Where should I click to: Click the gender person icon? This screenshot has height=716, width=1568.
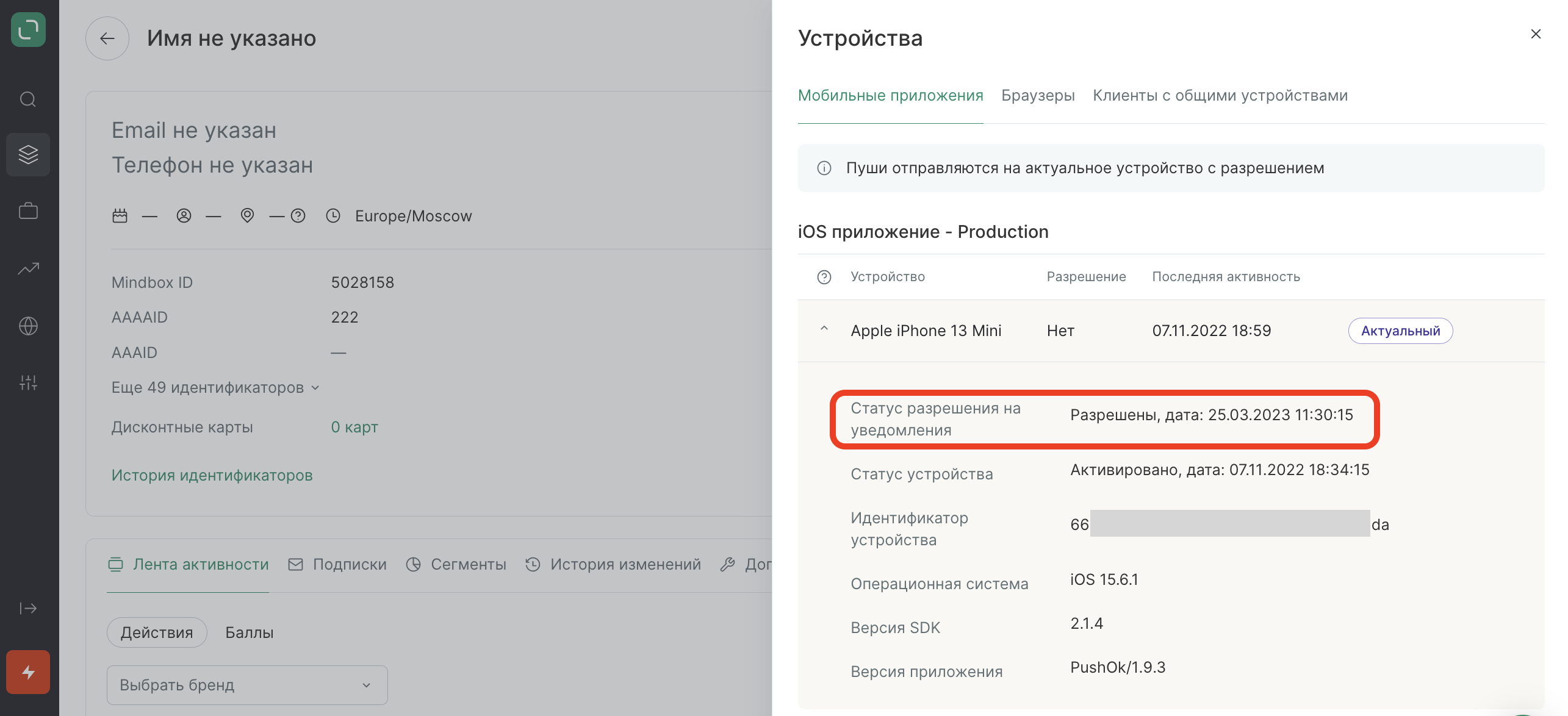pos(184,216)
